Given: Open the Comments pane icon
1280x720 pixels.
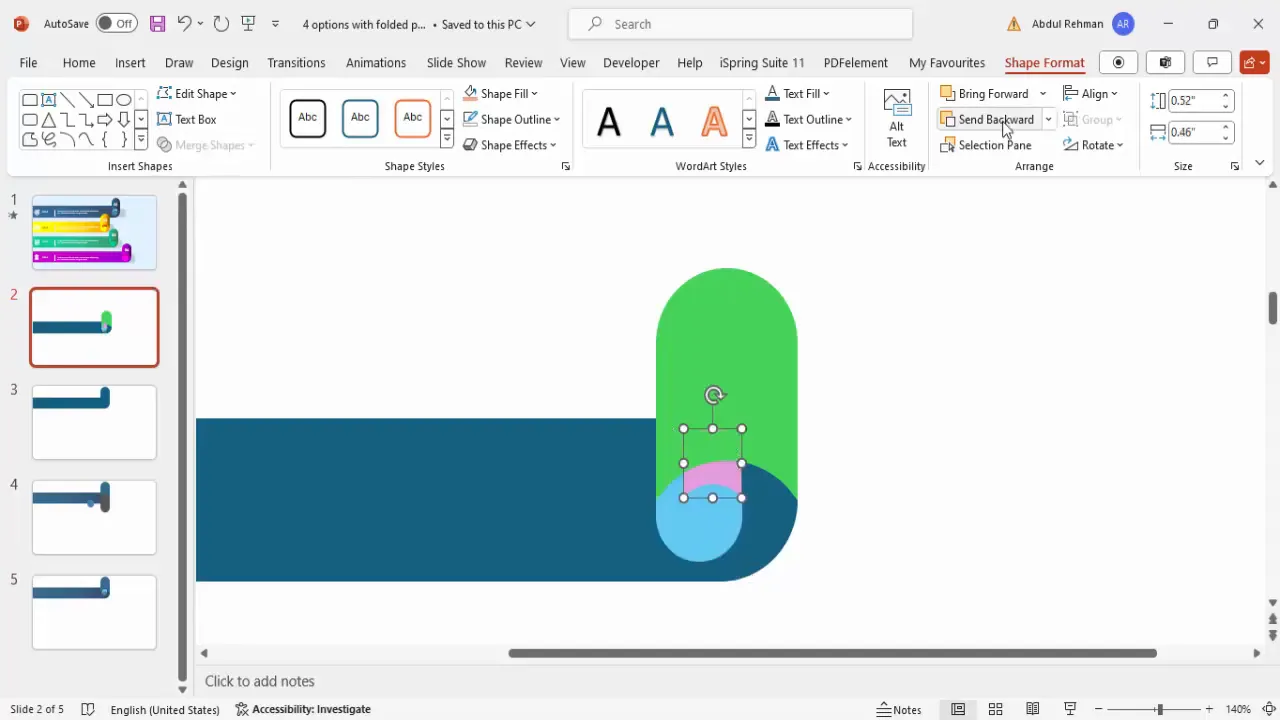Looking at the screenshot, I should point(1212,62).
